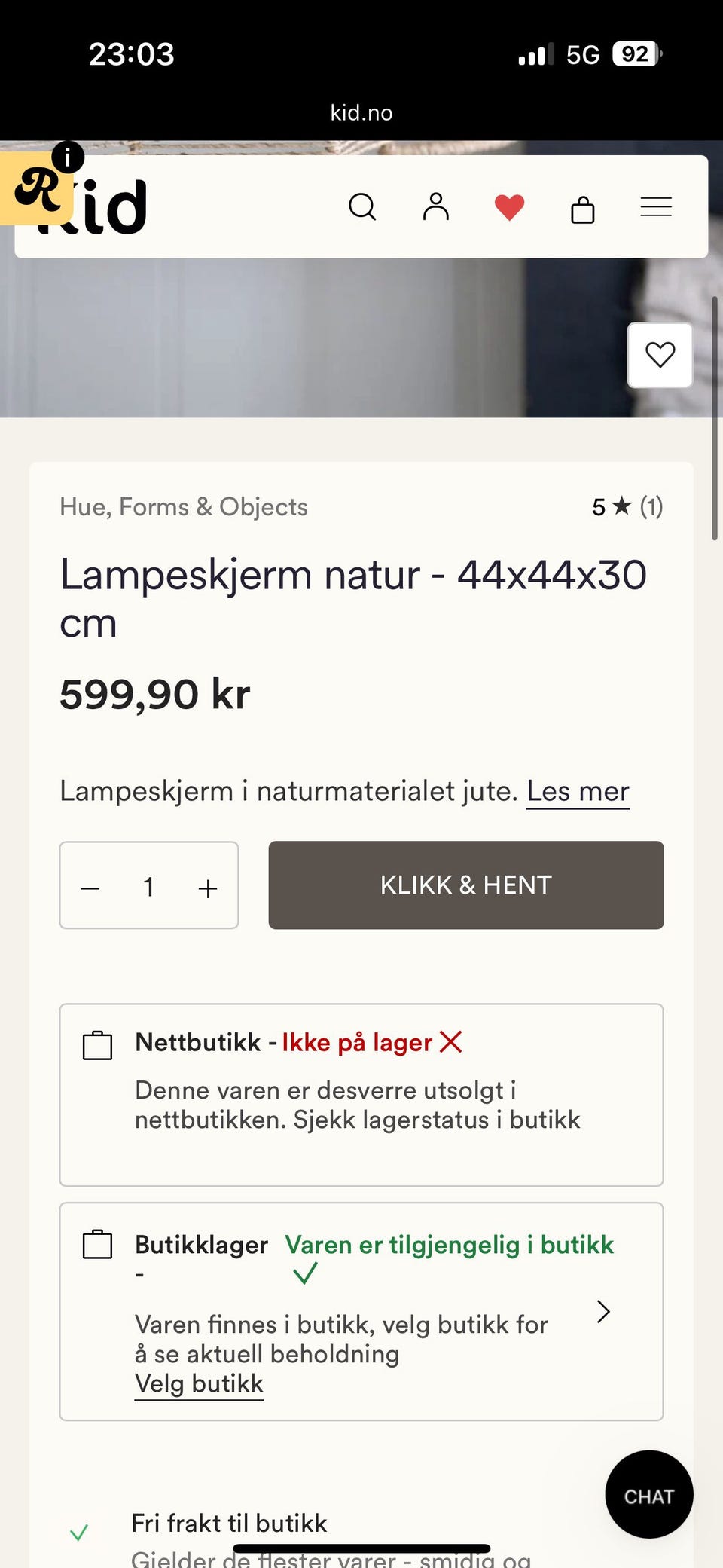
Task: Open the search magnifier icon
Action: (x=362, y=206)
